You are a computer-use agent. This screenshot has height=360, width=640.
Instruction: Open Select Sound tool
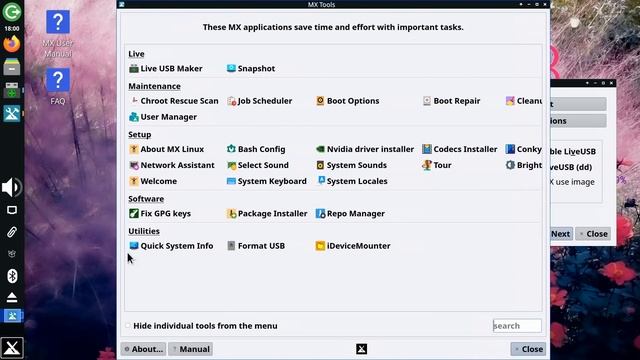(x=258, y=165)
